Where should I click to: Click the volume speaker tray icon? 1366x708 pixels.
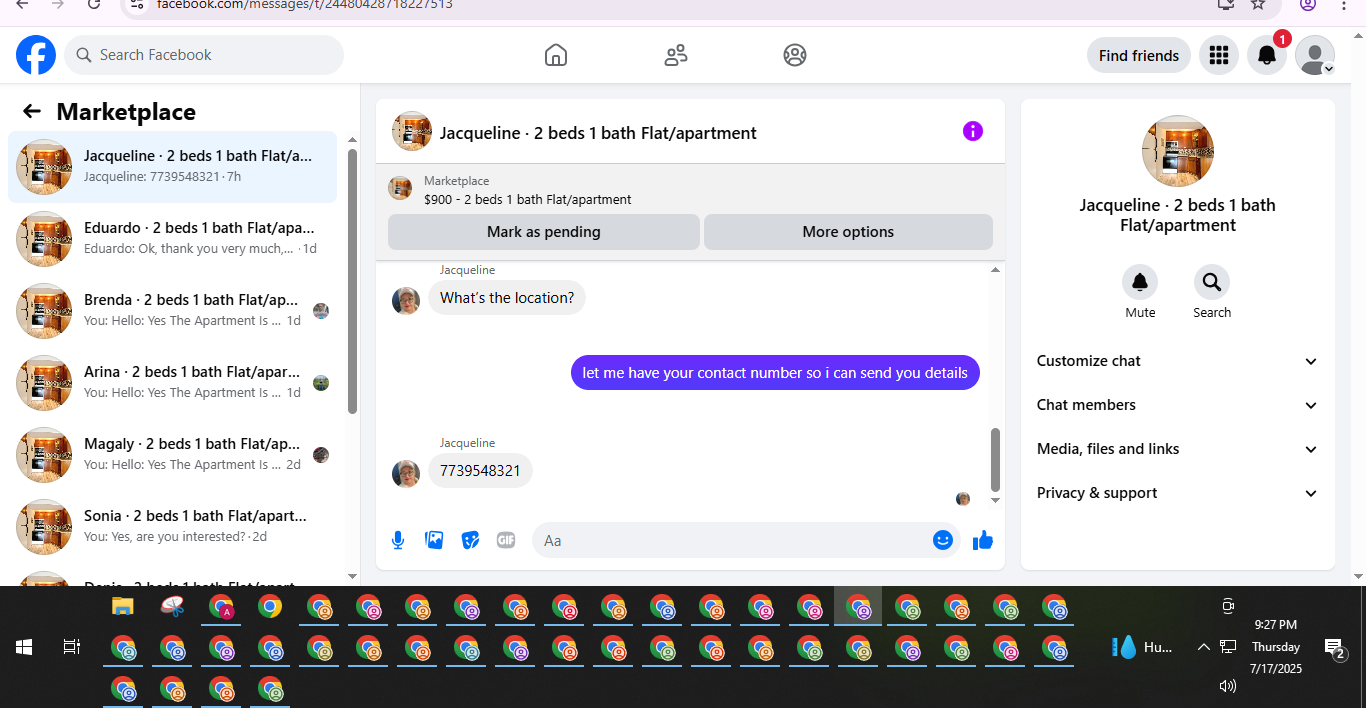pos(1228,686)
